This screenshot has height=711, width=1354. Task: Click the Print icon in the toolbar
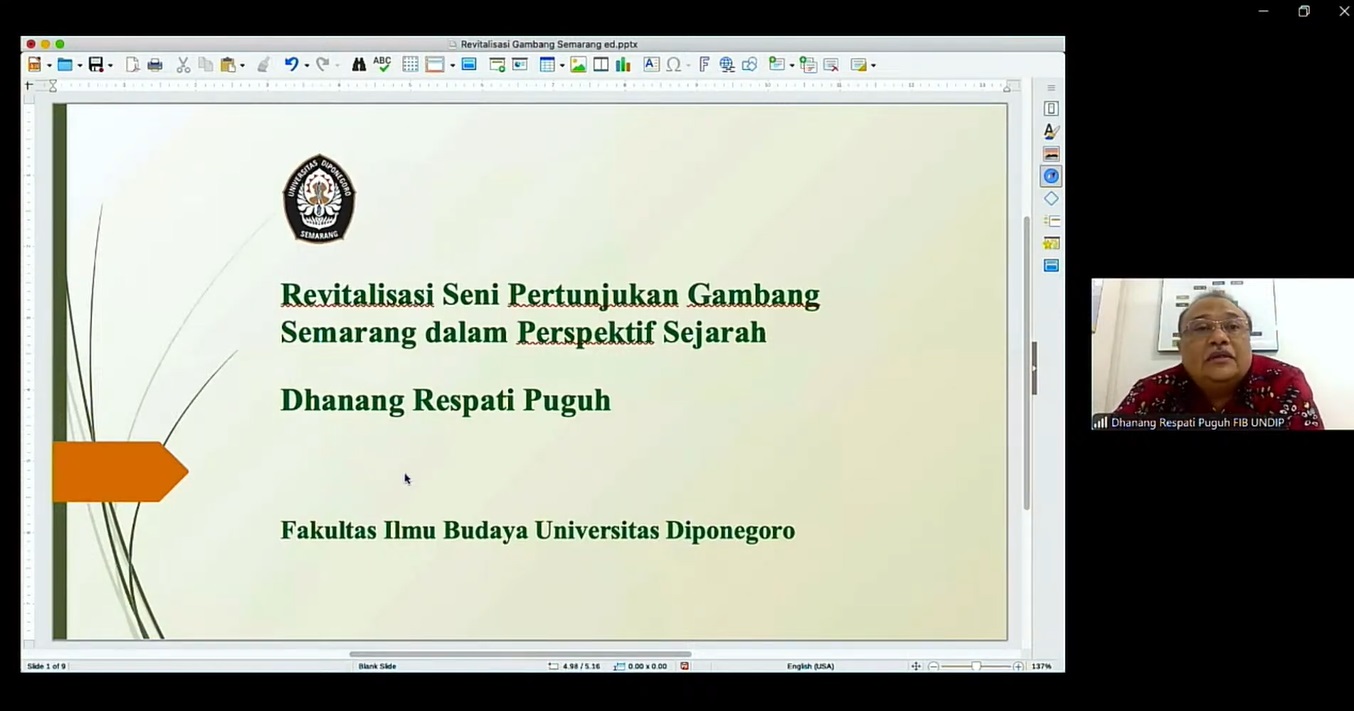(x=155, y=65)
